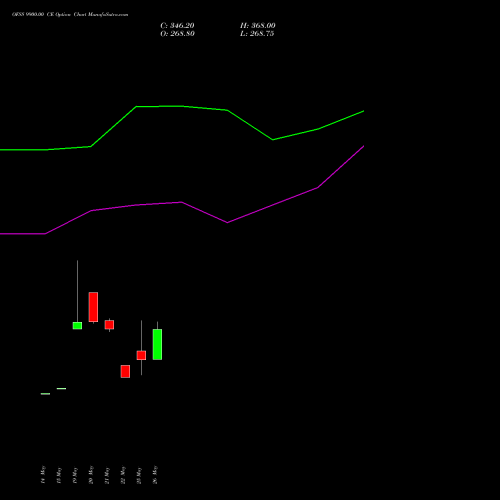The width and height of the screenshot is (500, 500).
Task: Click the close value C: 346.20
Action: pos(177,26)
